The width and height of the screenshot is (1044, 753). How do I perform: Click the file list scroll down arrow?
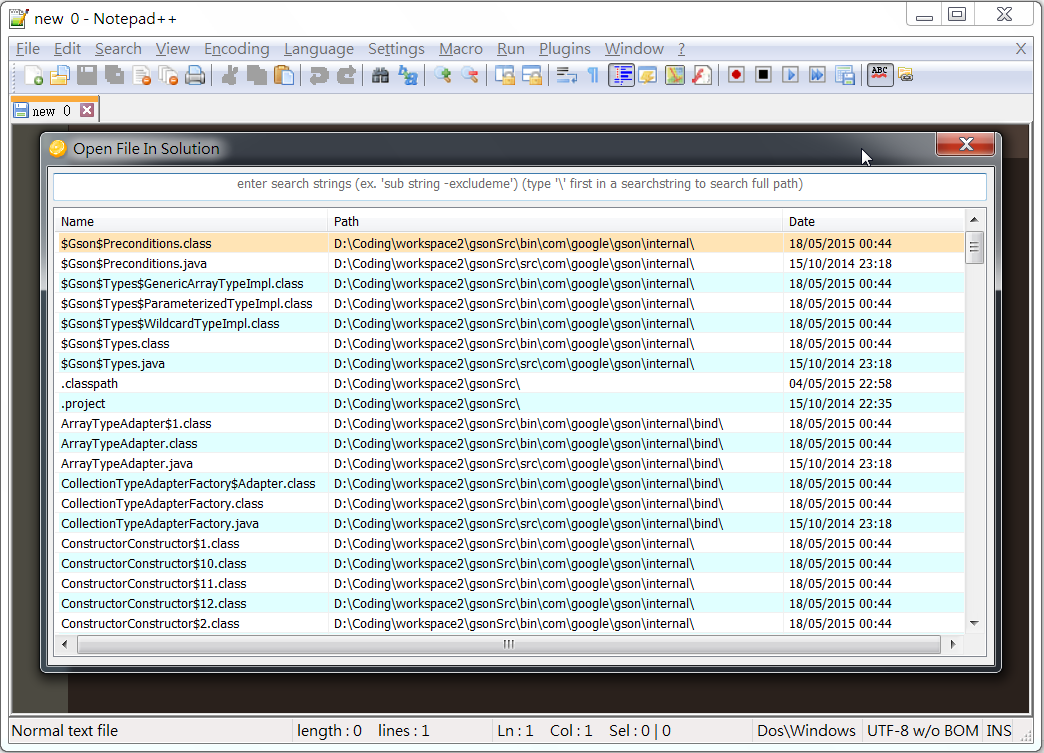click(974, 624)
